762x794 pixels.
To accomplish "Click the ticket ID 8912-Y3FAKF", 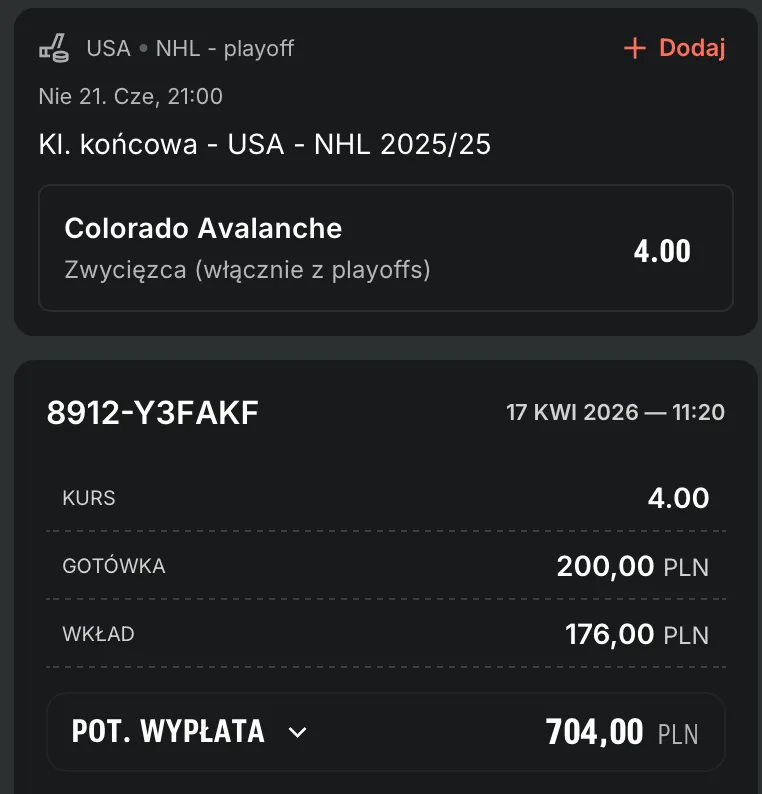I will pos(152,413).
